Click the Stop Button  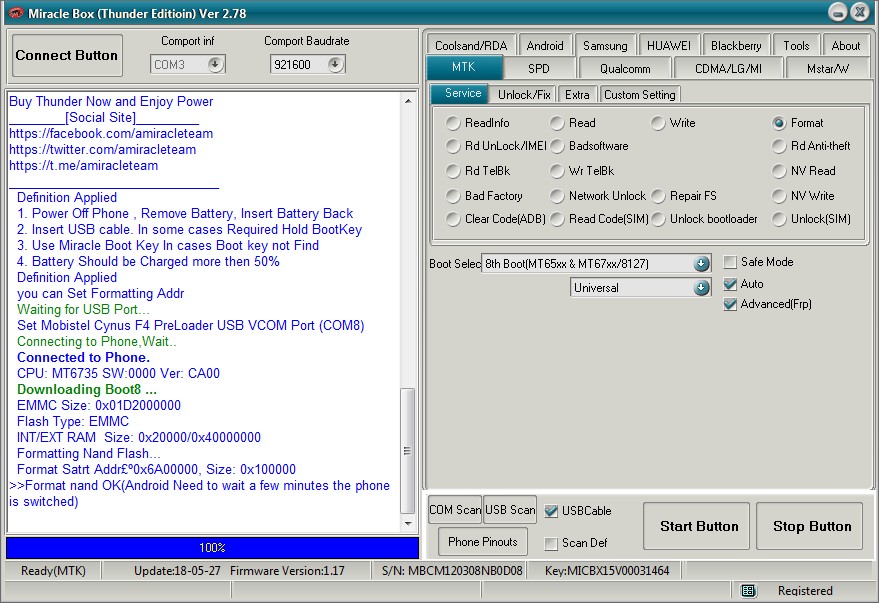click(809, 526)
